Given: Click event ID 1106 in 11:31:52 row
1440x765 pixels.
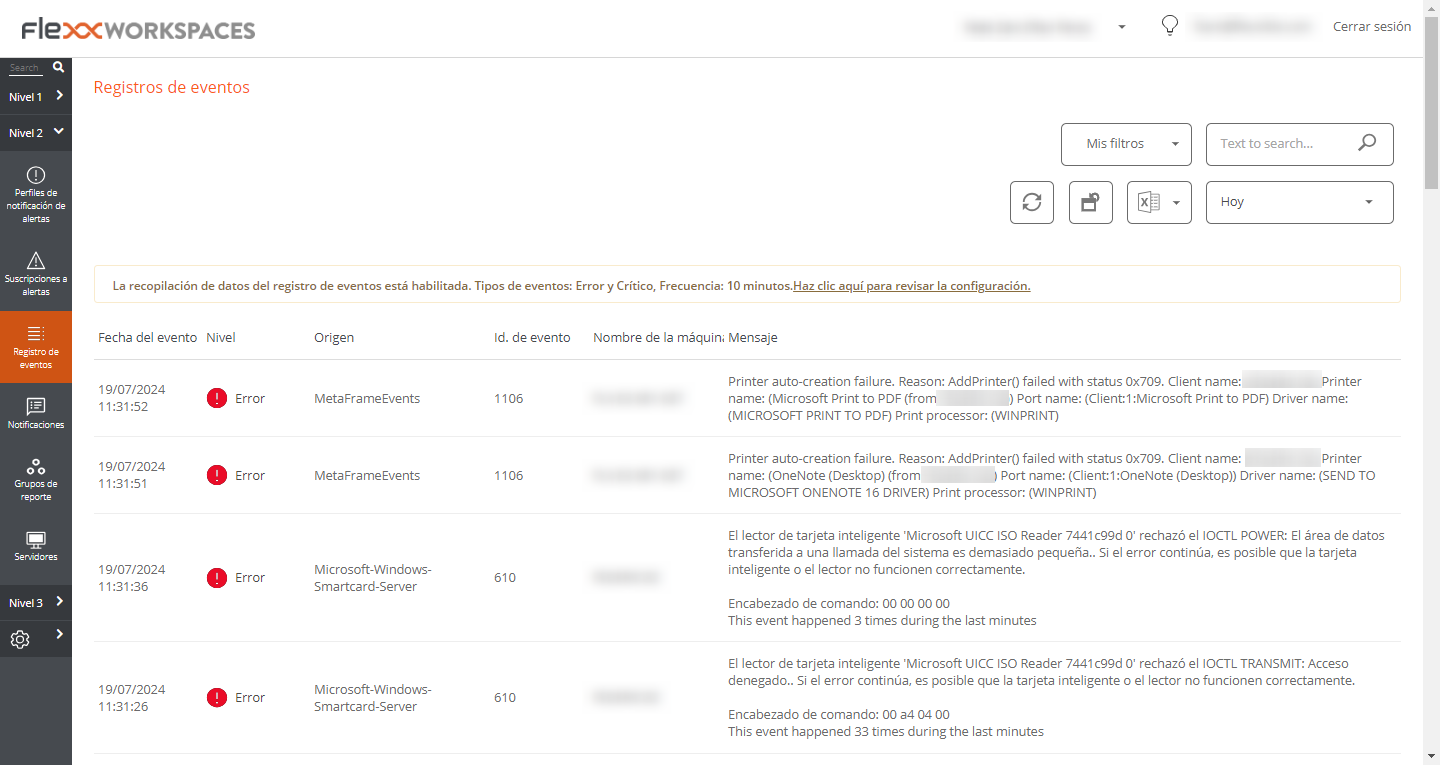Looking at the screenshot, I should [x=508, y=398].
